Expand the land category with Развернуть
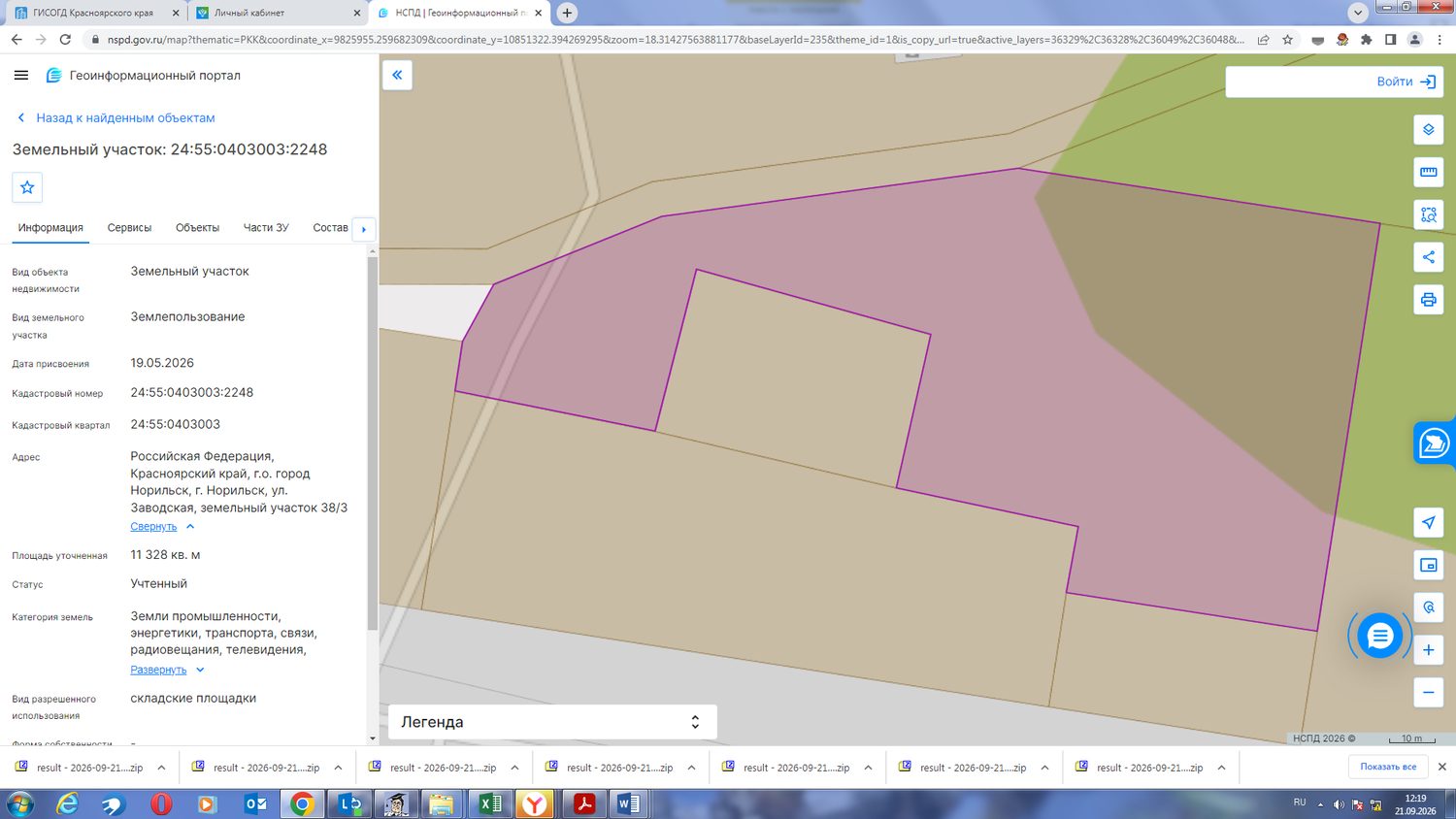Image resolution: width=1456 pixels, height=819 pixels. [158, 671]
